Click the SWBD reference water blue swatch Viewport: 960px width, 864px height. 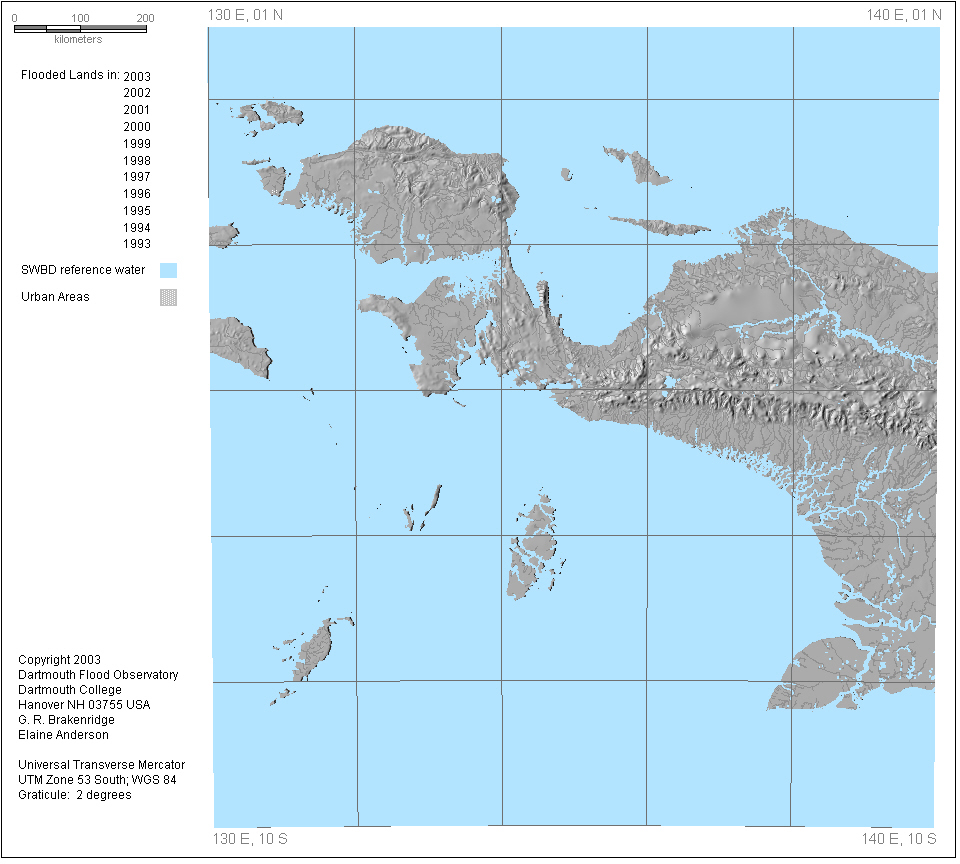(168, 270)
